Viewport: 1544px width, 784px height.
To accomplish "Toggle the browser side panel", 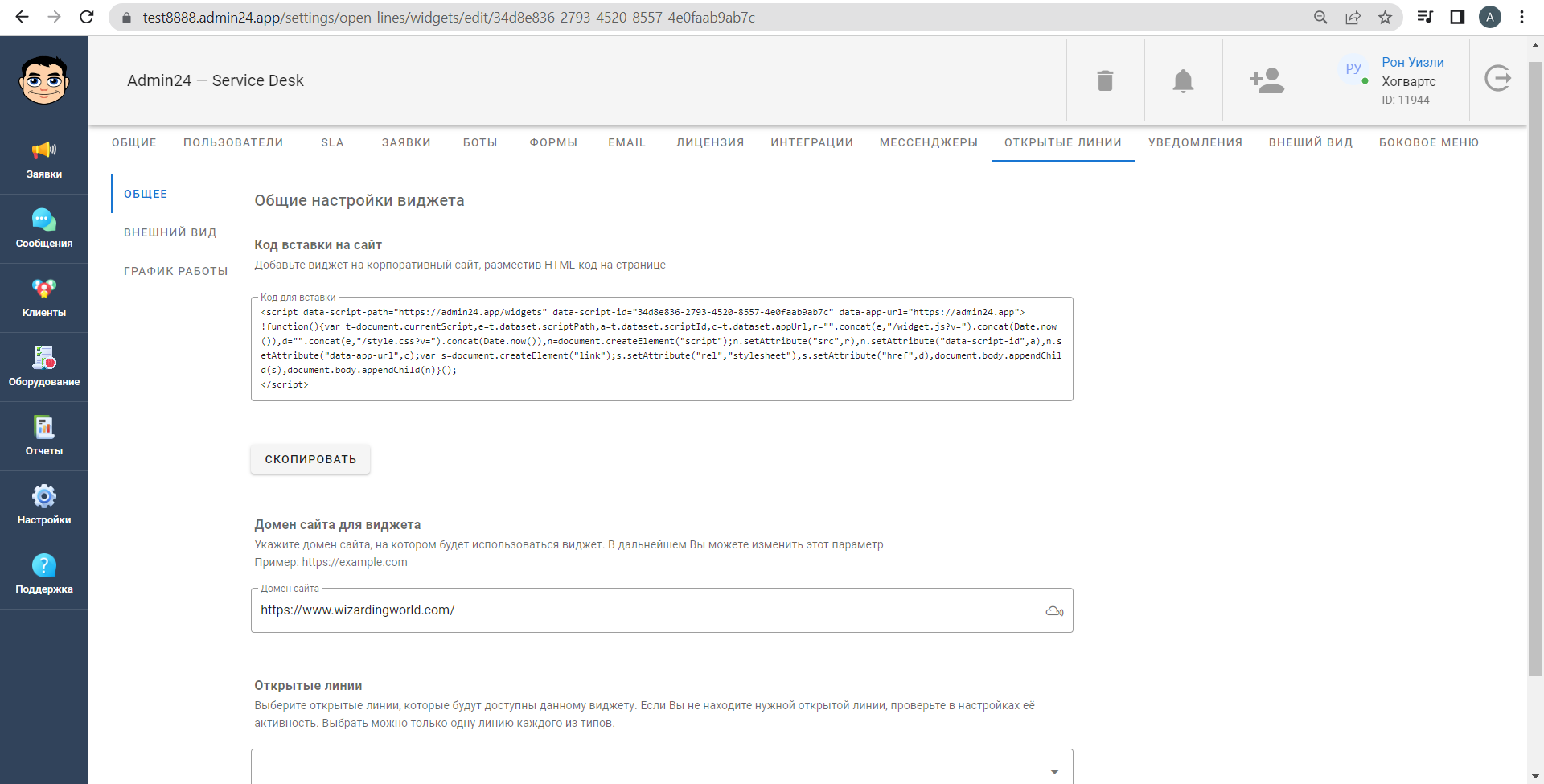I will [x=1457, y=17].
